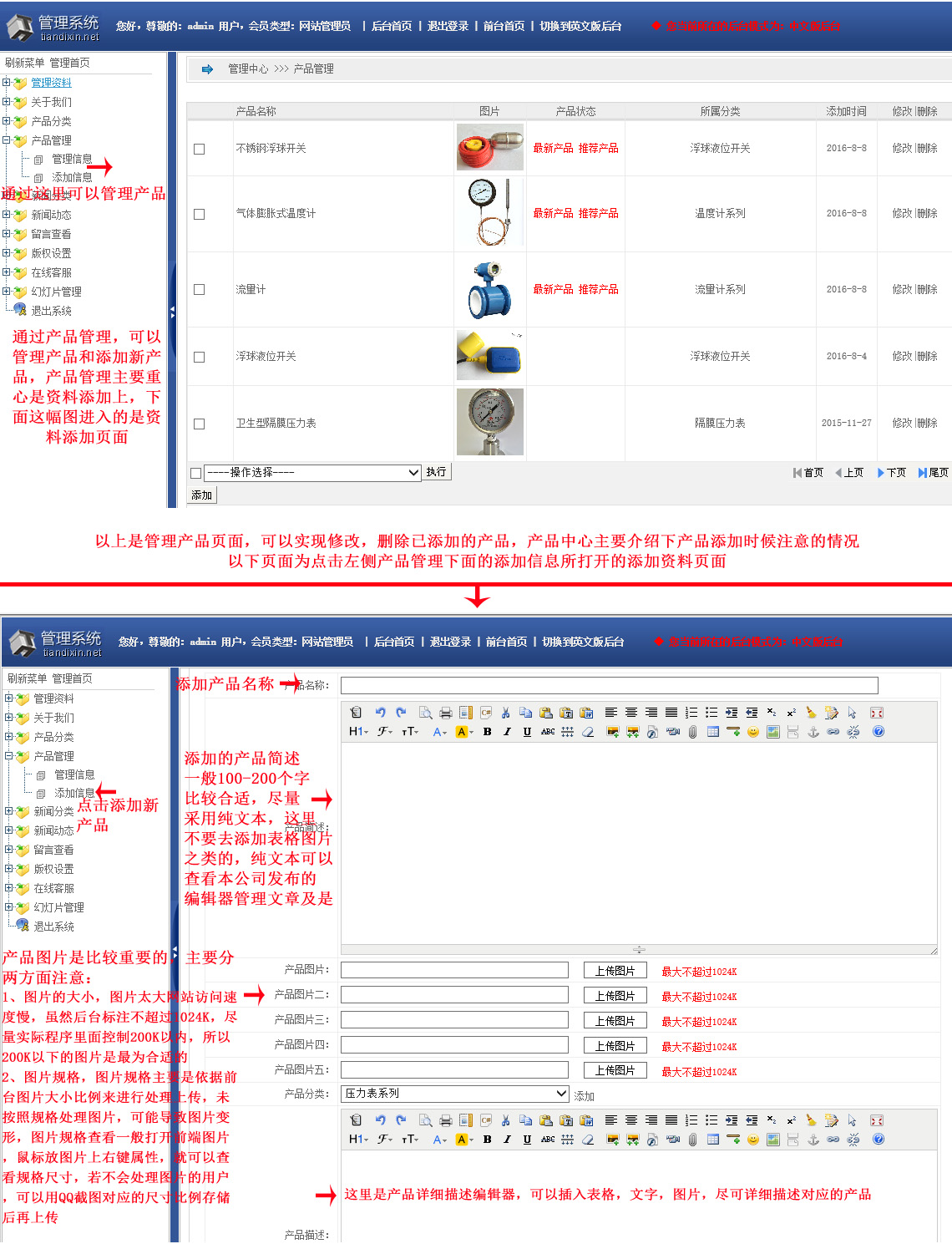Screen dimensions: 952x1244
Task: Click Cut scissors icon in upper editor toolbar
Action: coord(505,713)
